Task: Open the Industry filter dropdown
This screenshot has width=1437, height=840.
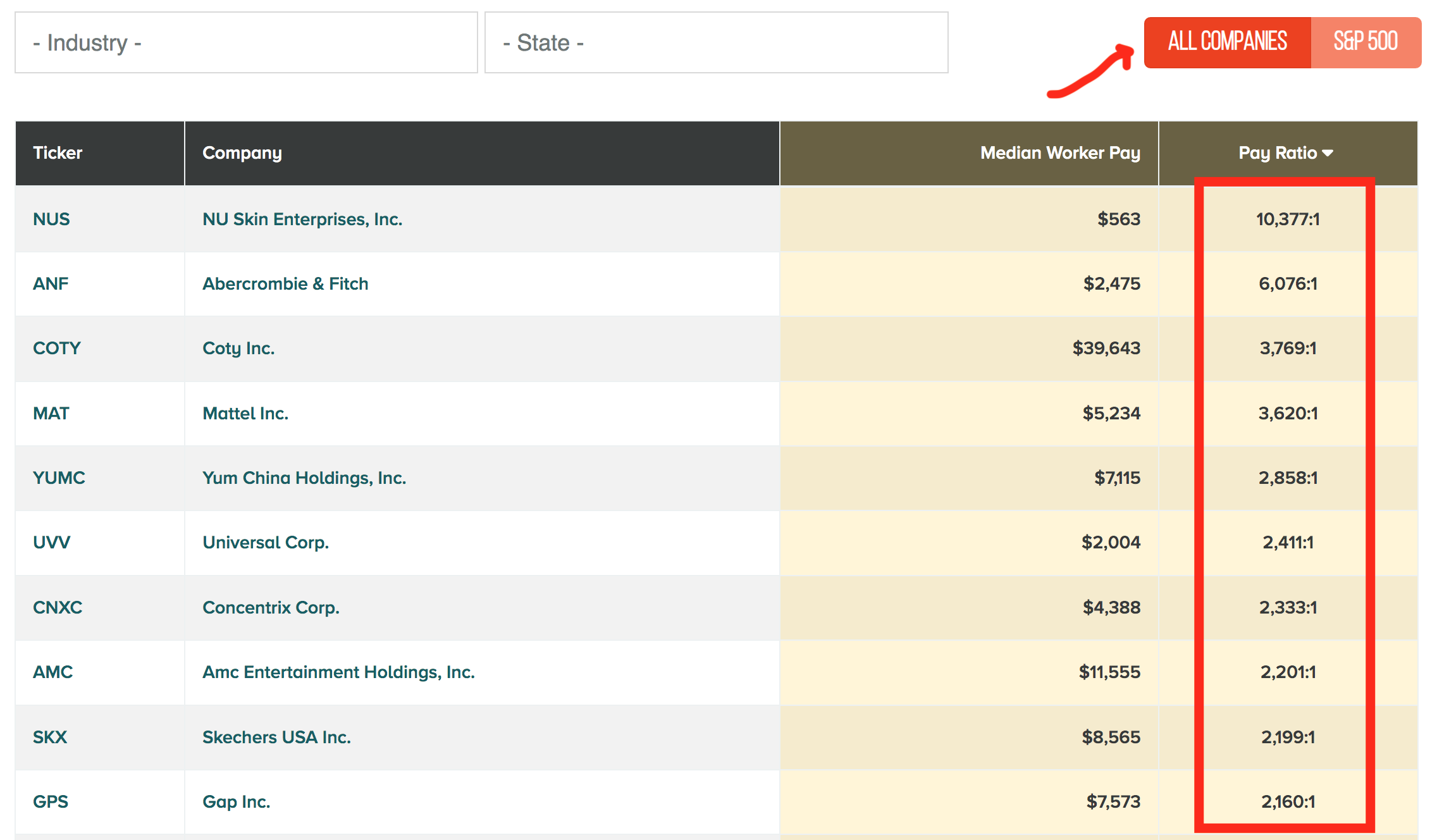Action: coord(246,42)
